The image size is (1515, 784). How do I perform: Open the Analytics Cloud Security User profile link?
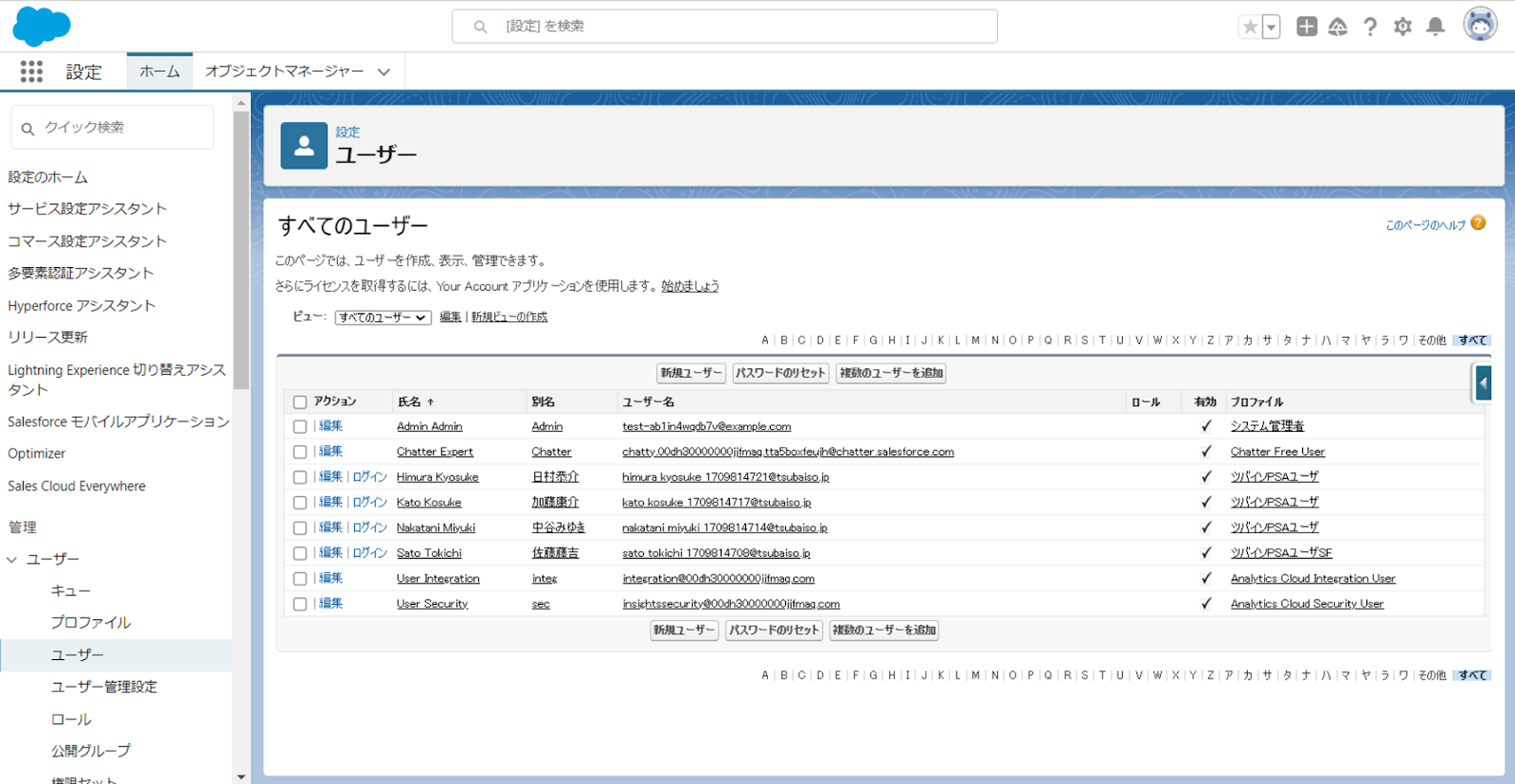tap(1307, 604)
